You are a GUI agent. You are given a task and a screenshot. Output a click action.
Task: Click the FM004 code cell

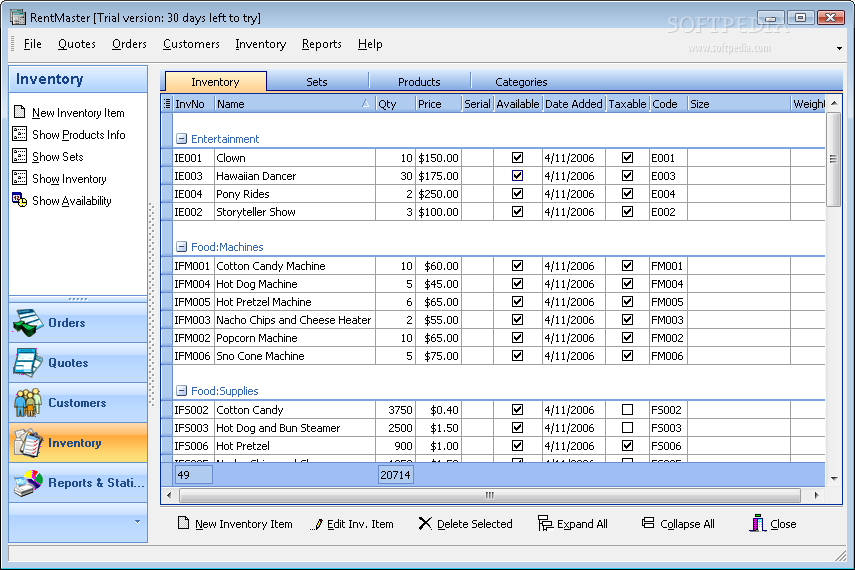[x=667, y=284]
